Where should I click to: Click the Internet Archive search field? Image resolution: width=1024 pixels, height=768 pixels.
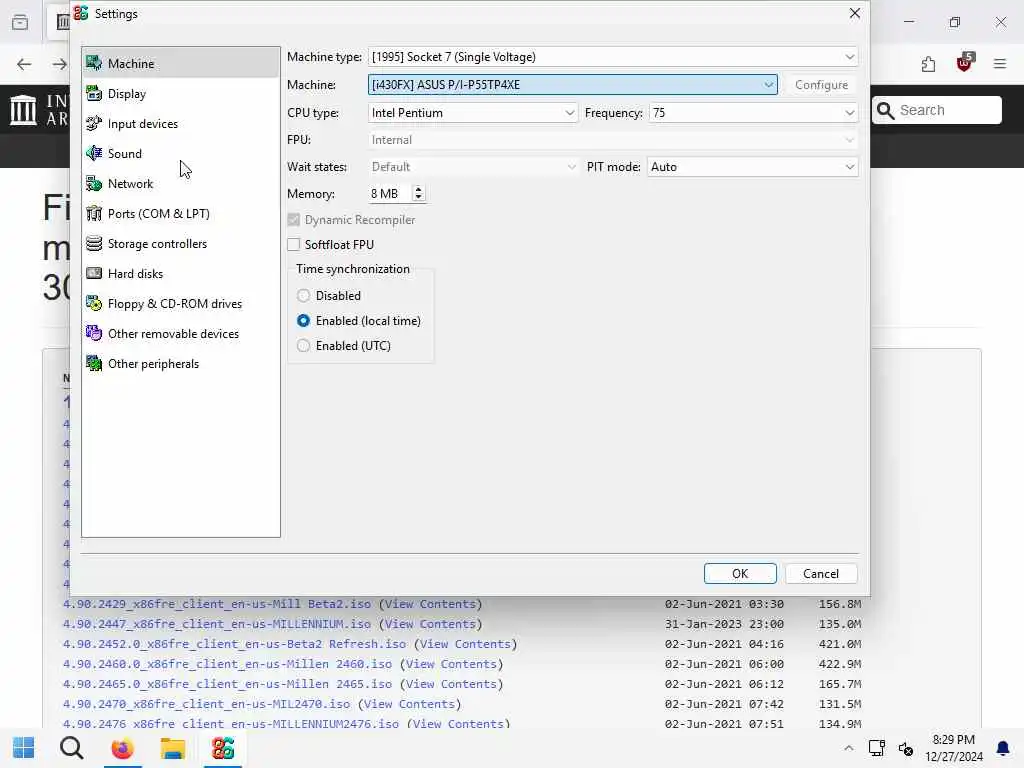coord(936,110)
